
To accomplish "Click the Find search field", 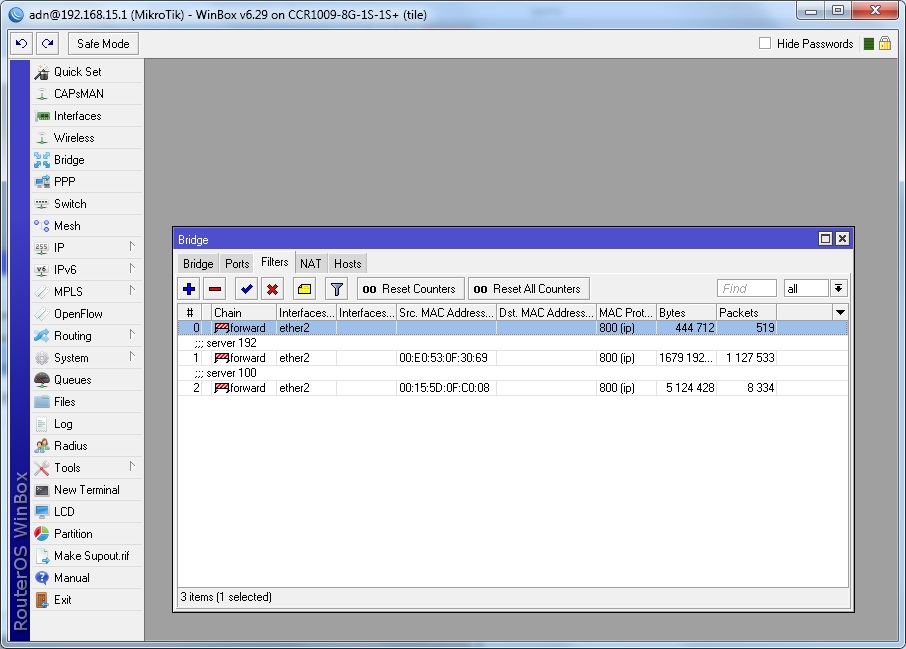I will pyautogui.click(x=746, y=289).
